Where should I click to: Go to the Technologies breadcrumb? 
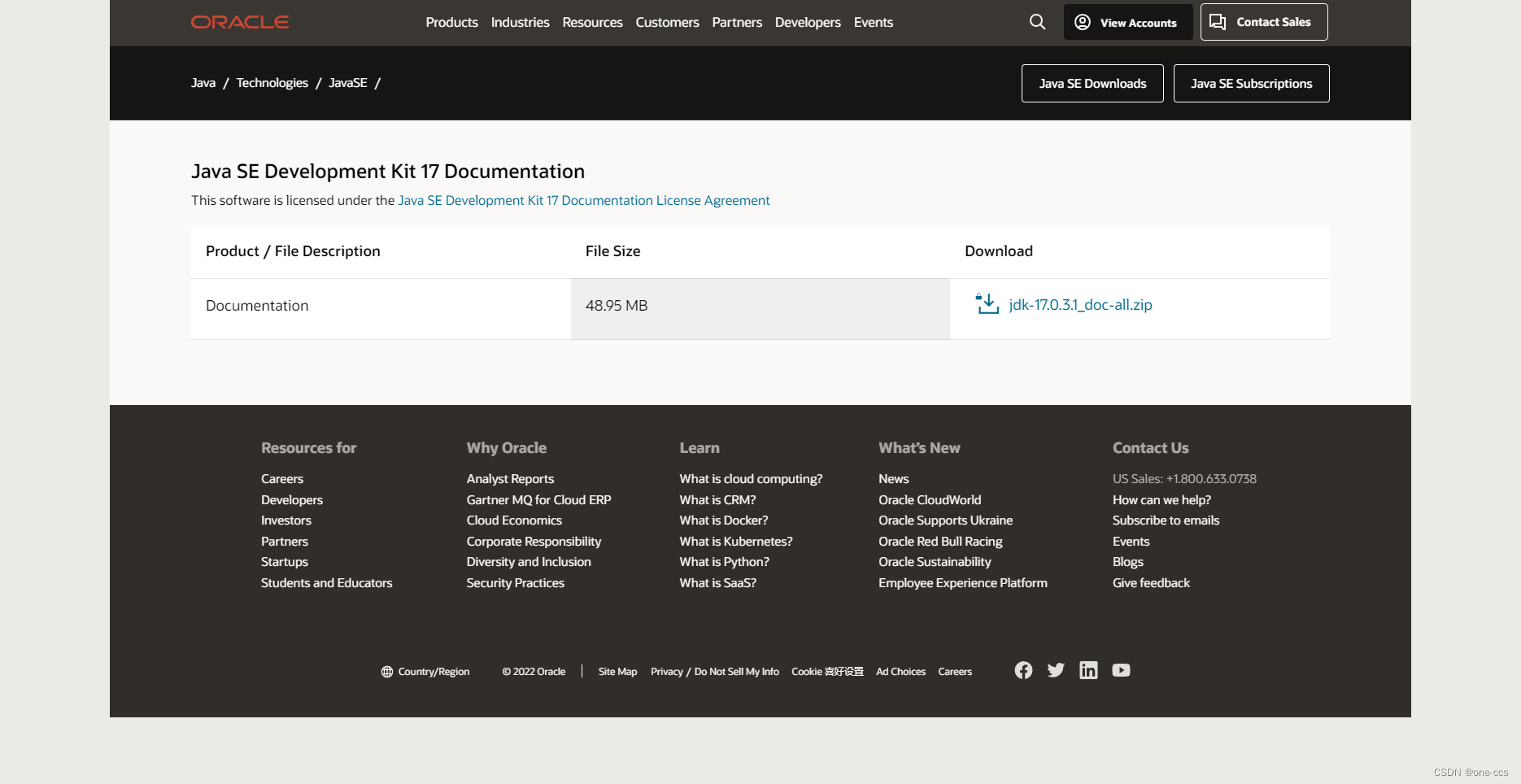[272, 83]
